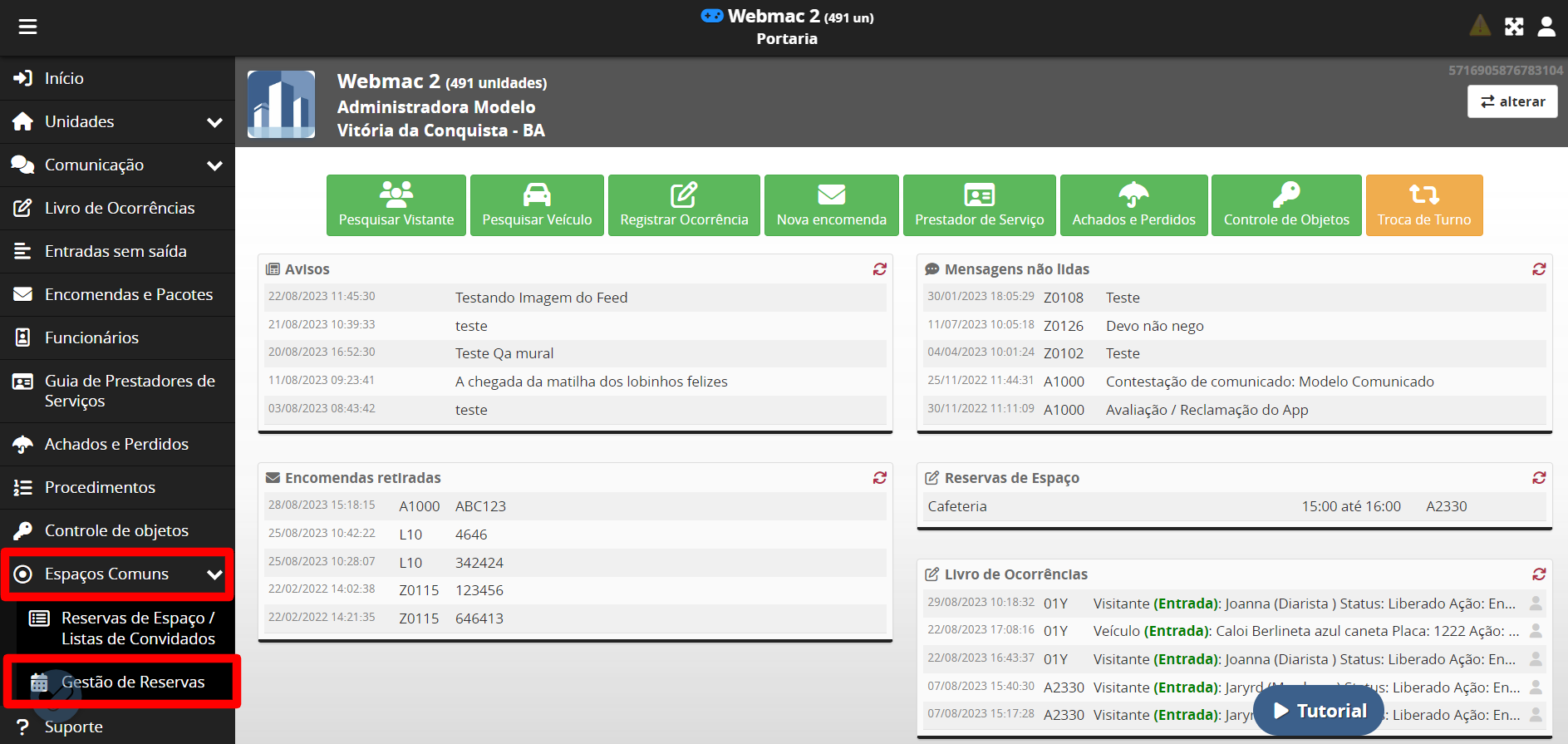Image resolution: width=1568 pixels, height=744 pixels.
Task: Open the hamburger menu icon
Action: pyautogui.click(x=27, y=27)
